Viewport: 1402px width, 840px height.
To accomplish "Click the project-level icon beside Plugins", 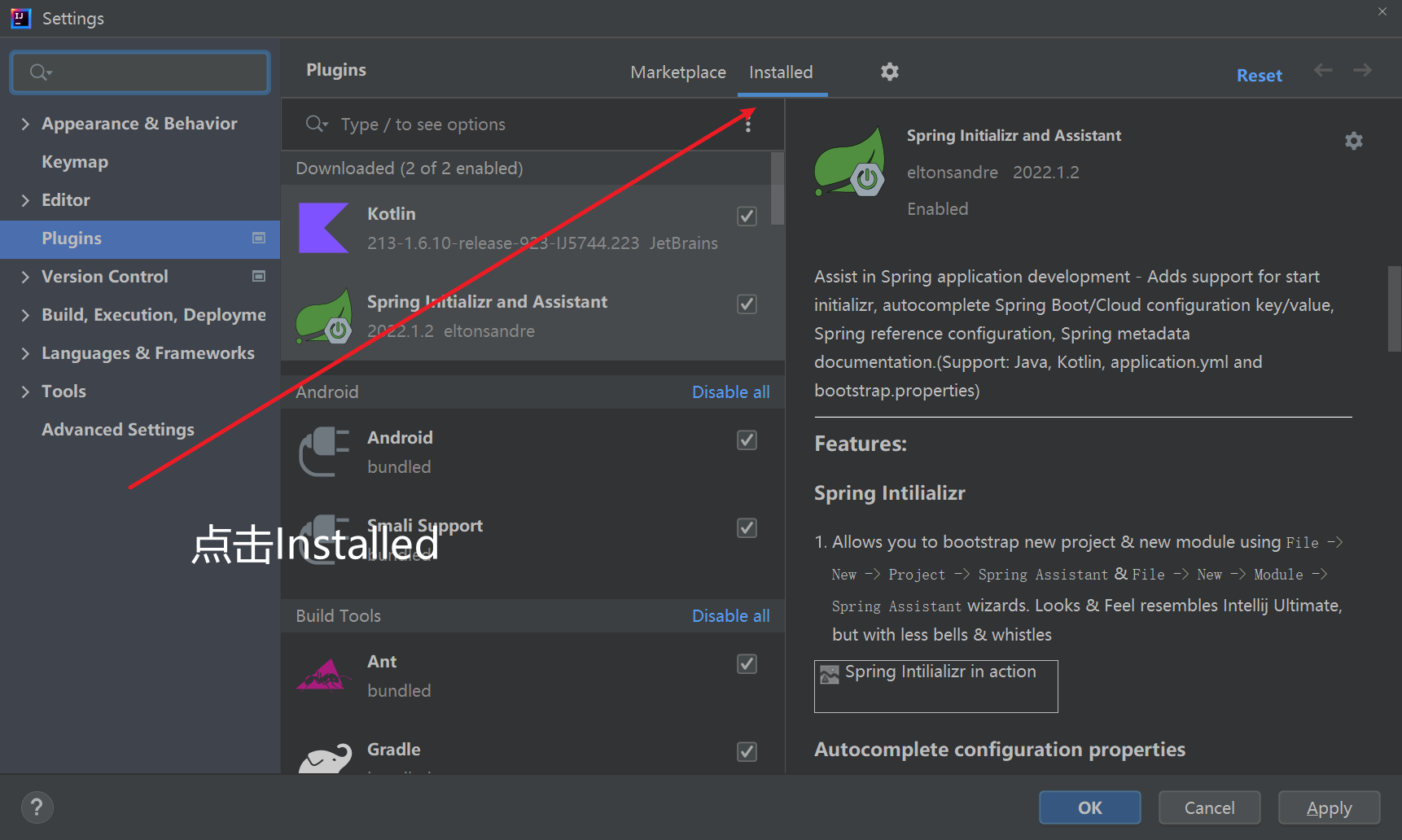I will click(259, 238).
